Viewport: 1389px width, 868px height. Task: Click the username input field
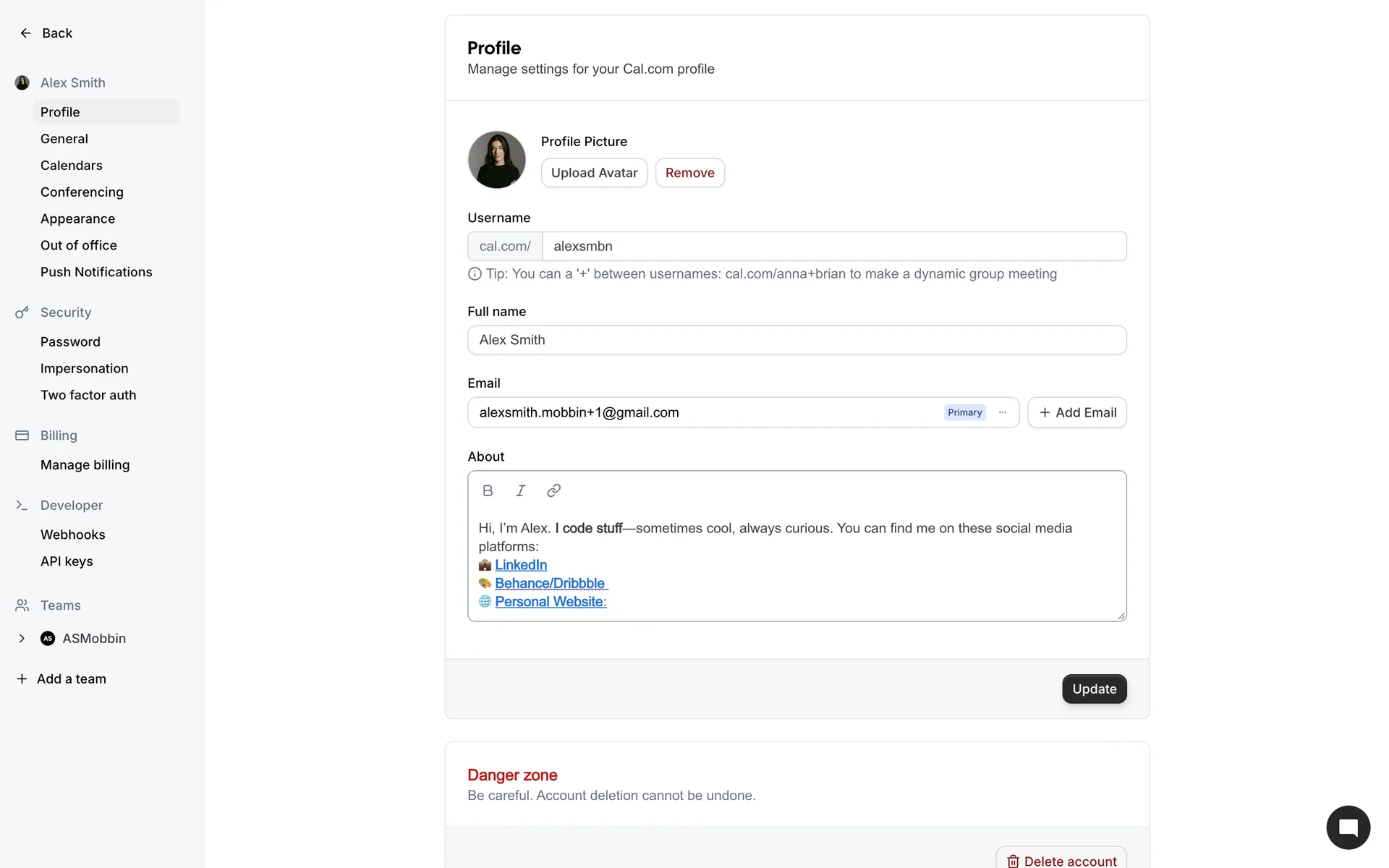(x=833, y=247)
